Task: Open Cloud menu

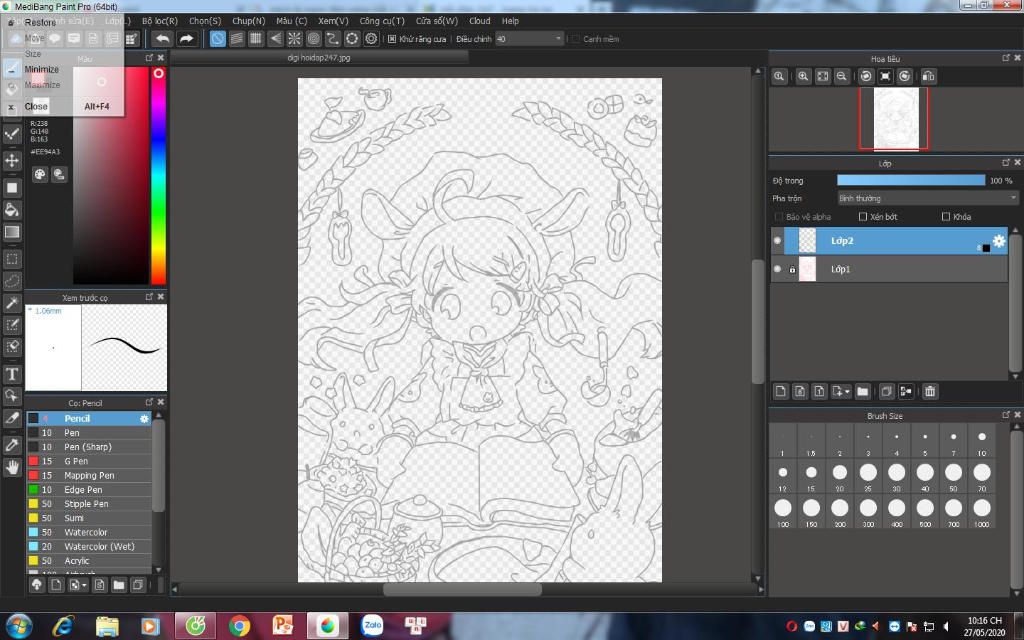Action: (x=479, y=21)
